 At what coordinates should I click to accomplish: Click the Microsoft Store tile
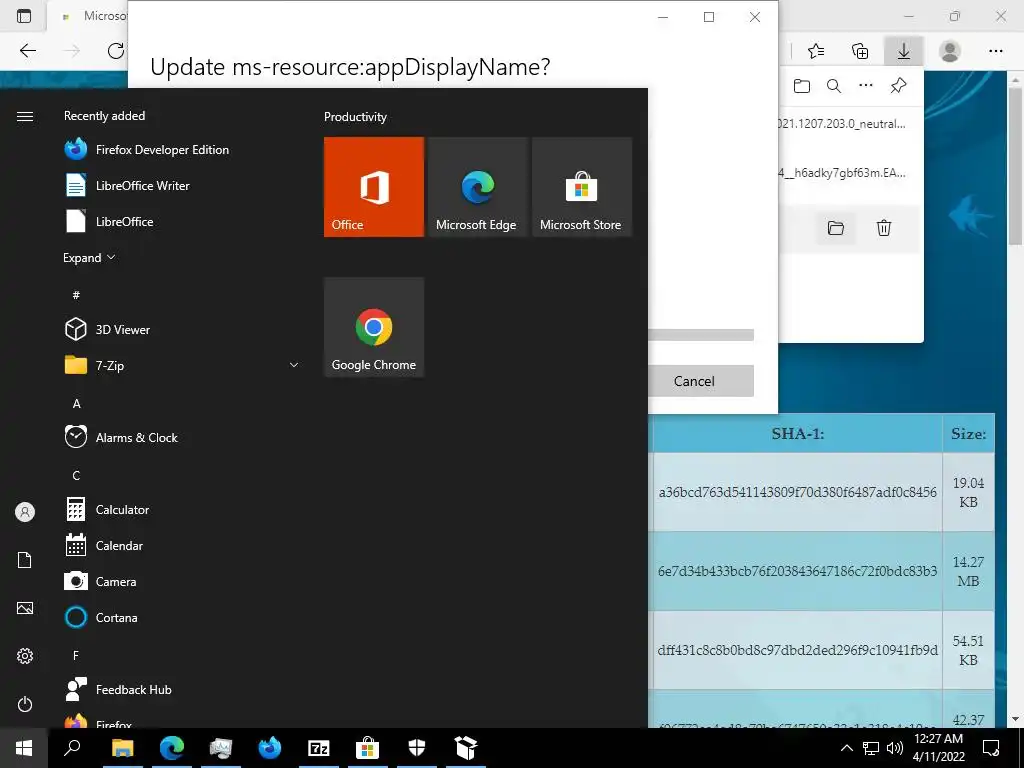(582, 187)
